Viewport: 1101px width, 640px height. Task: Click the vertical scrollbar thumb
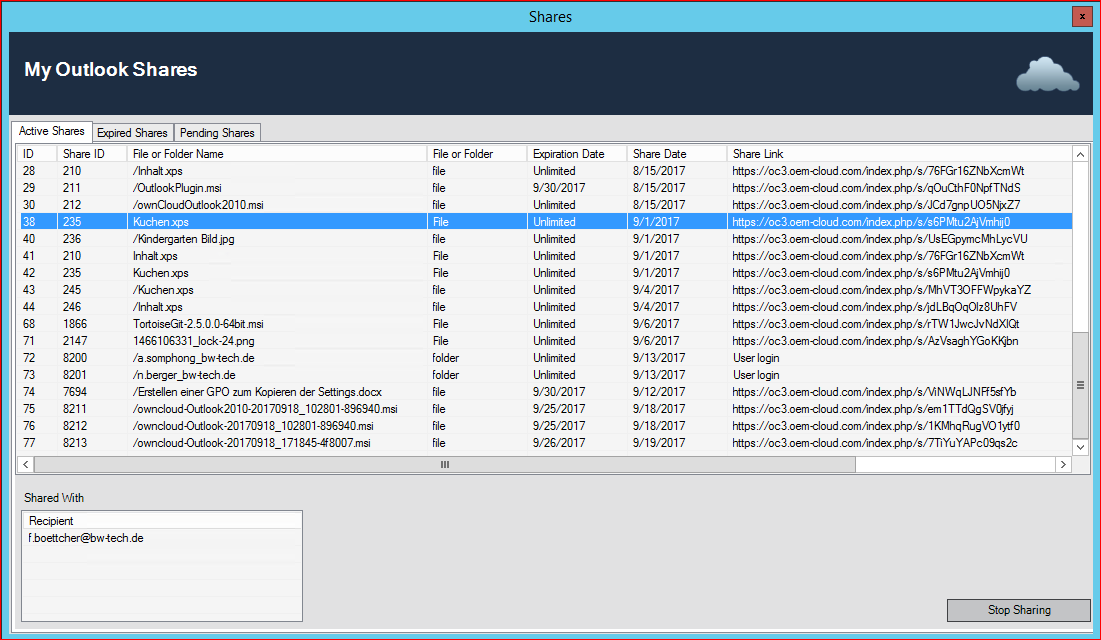[x=1080, y=385]
